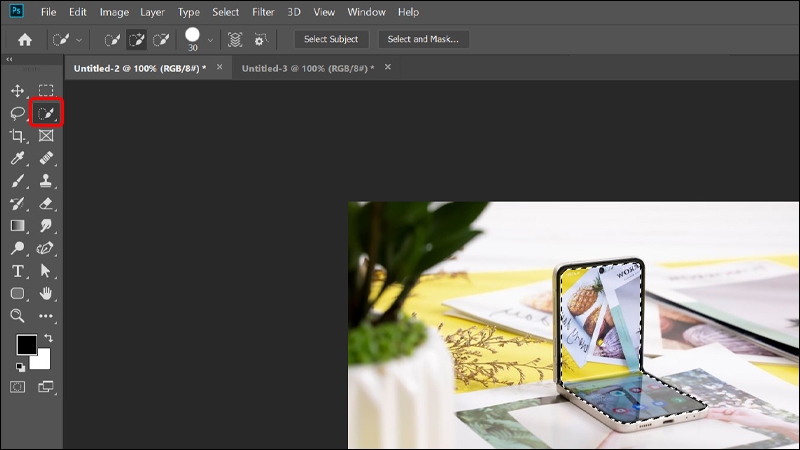The width and height of the screenshot is (800, 450).
Task: Select the Clone Stamp tool
Action: (x=46, y=181)
